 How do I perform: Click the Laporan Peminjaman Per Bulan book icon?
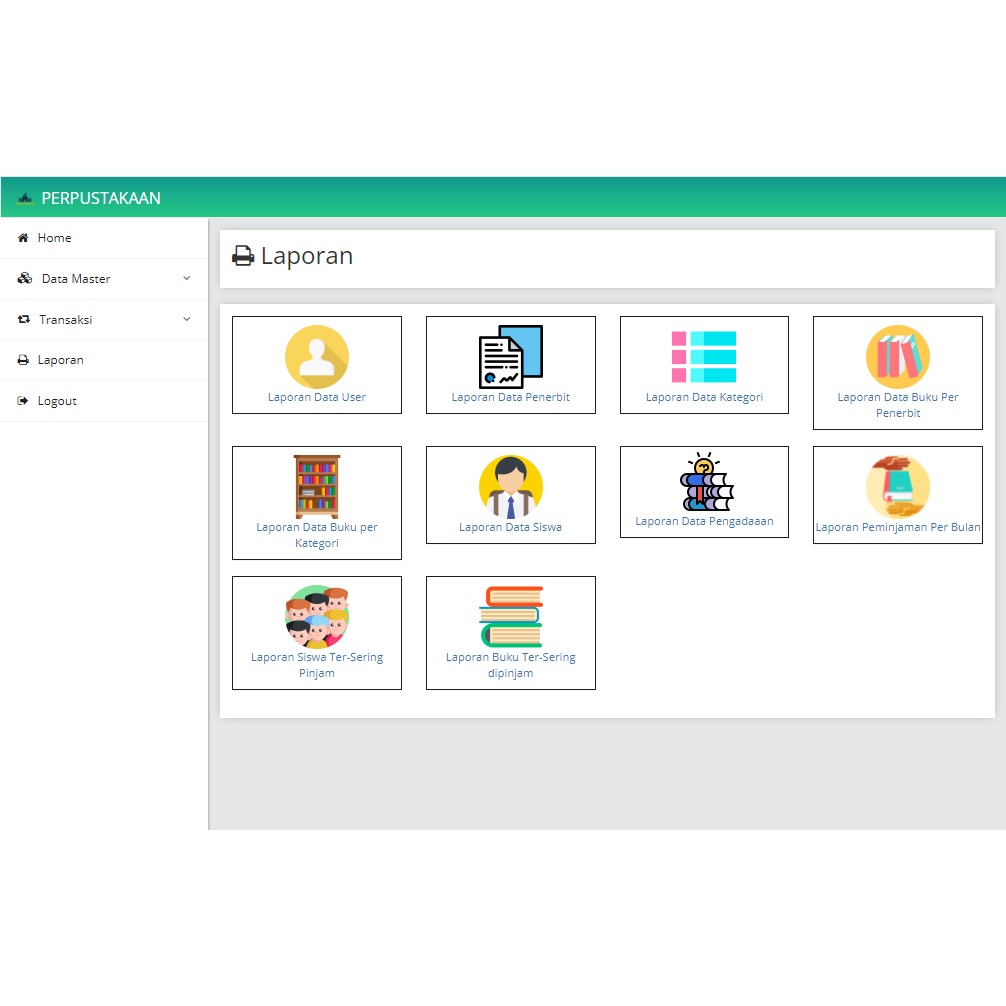(x=897, y=485)
